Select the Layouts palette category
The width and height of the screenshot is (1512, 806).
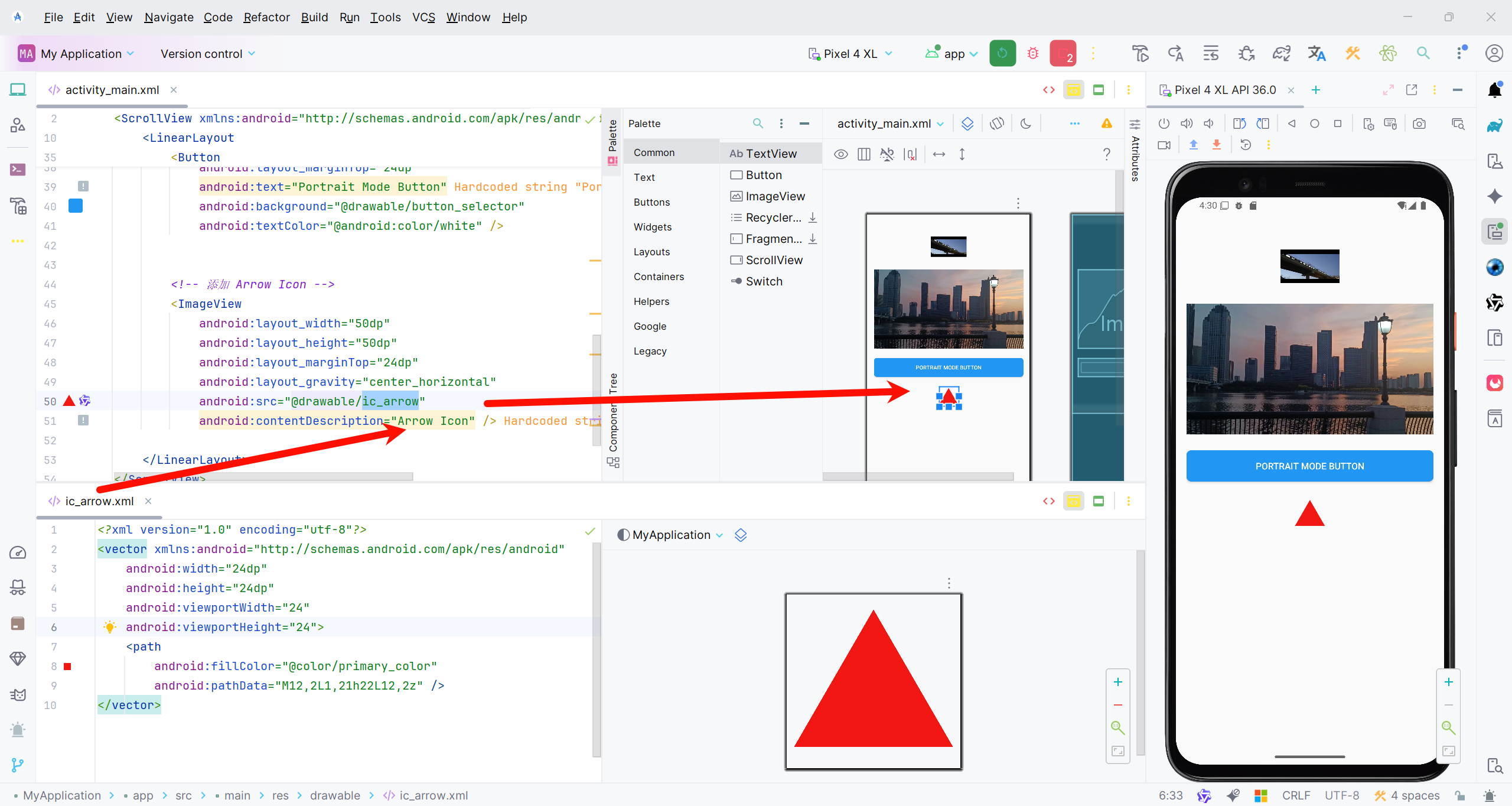(651, 252)
